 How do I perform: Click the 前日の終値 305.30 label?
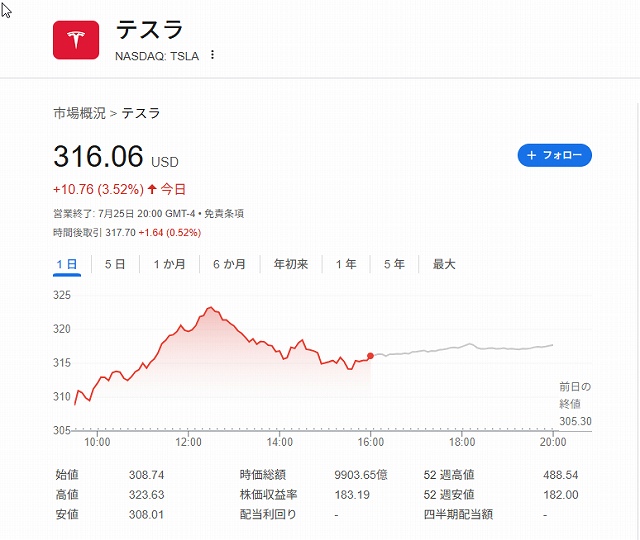point(575,404)
